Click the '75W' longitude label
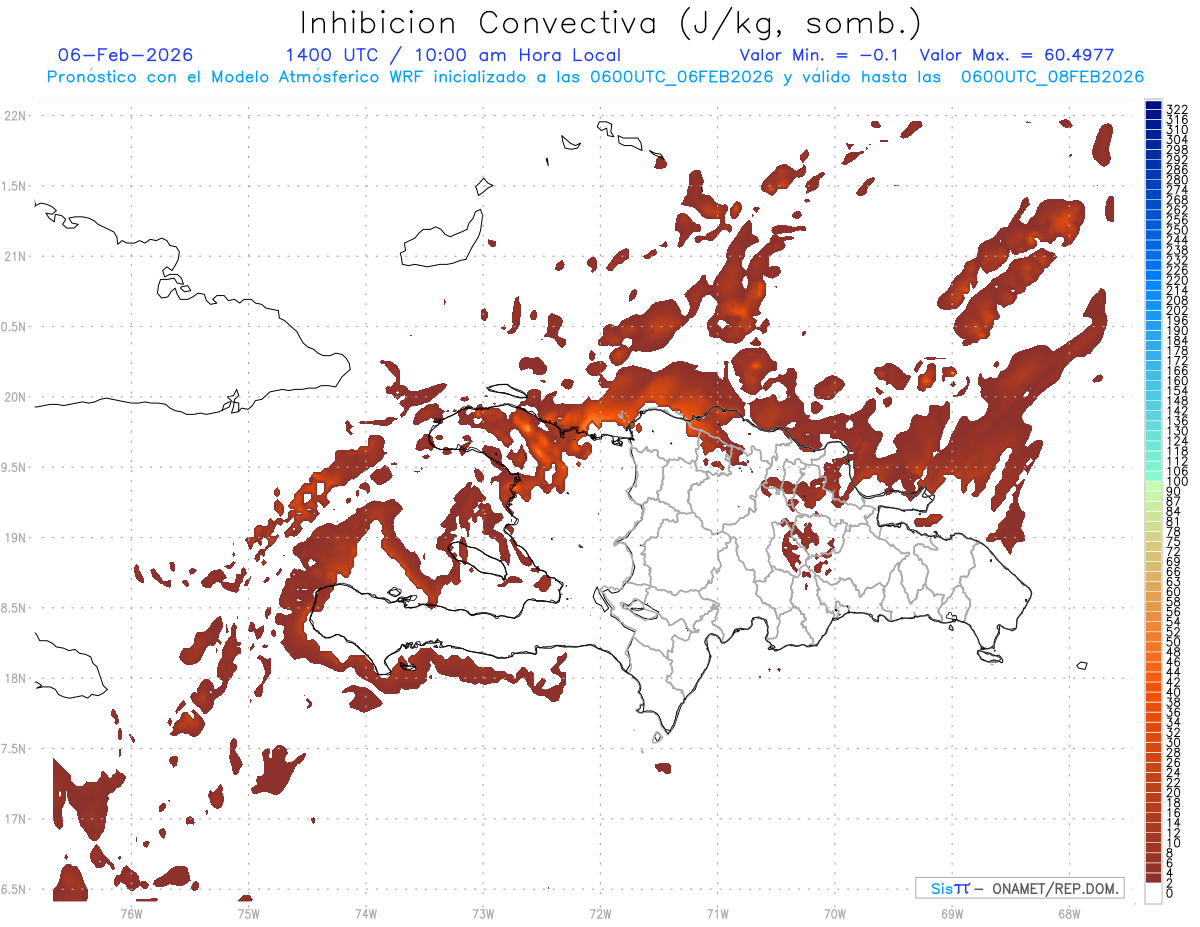Viewport: 1200px width, 927px height. pos(248,912)
